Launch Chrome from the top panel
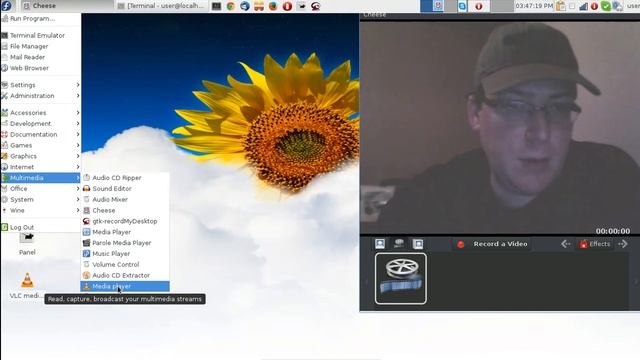The image size is (640, 360). 231,6
